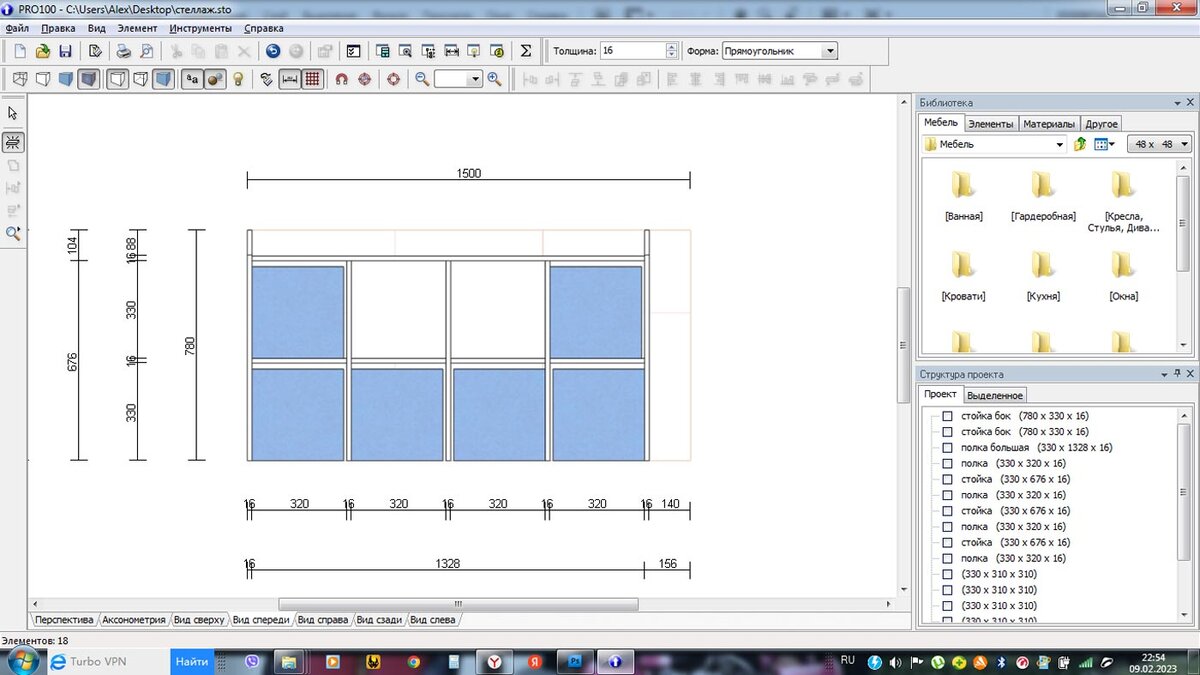1200x675 pixels.
Task: Select the arrow pointer tool in left toolbar
Action: click(13, 113)
